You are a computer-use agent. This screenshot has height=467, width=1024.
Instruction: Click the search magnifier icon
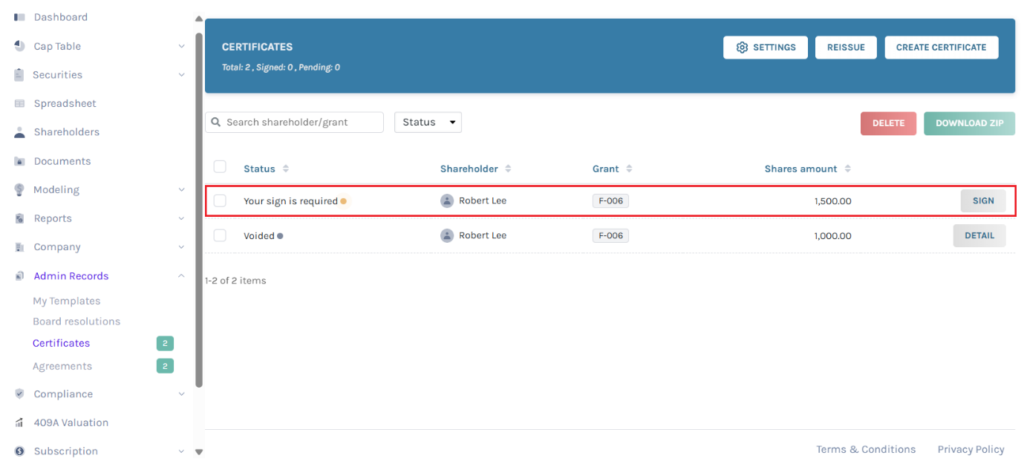tap(216, 122)
